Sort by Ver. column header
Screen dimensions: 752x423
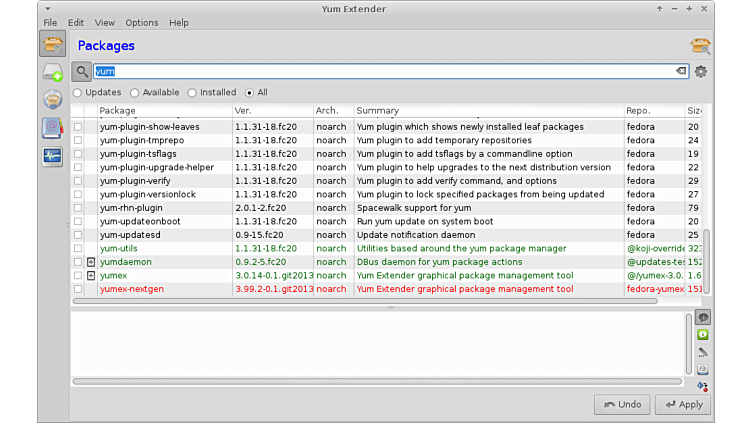[273, 110]
